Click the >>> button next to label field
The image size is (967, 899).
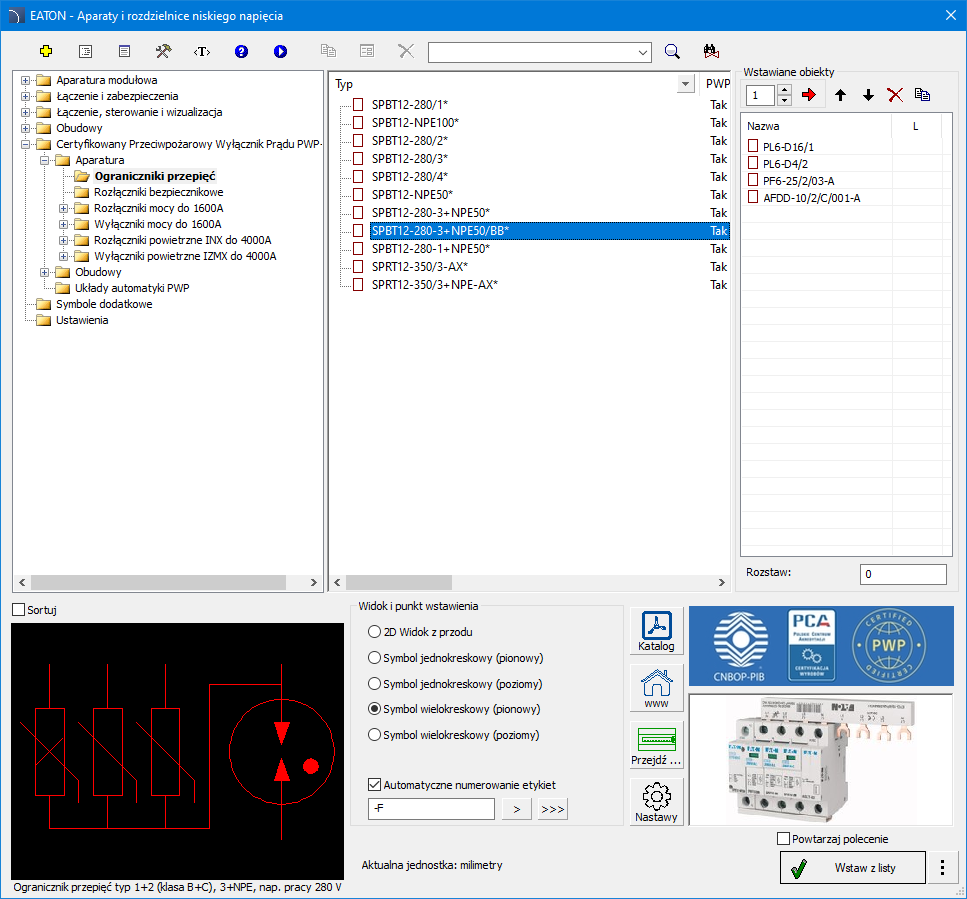point(552,809)
